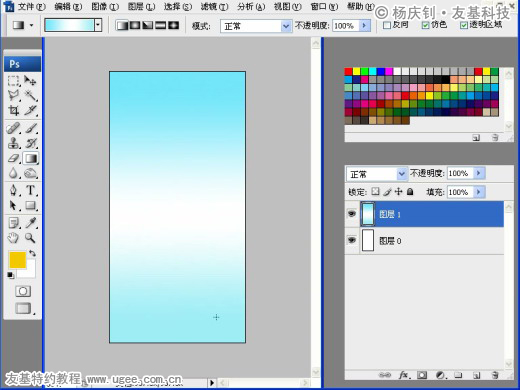Choose linear gradient style
This screenshot has height=390, width=520.
pyautogui.click(x=122, y=25)
